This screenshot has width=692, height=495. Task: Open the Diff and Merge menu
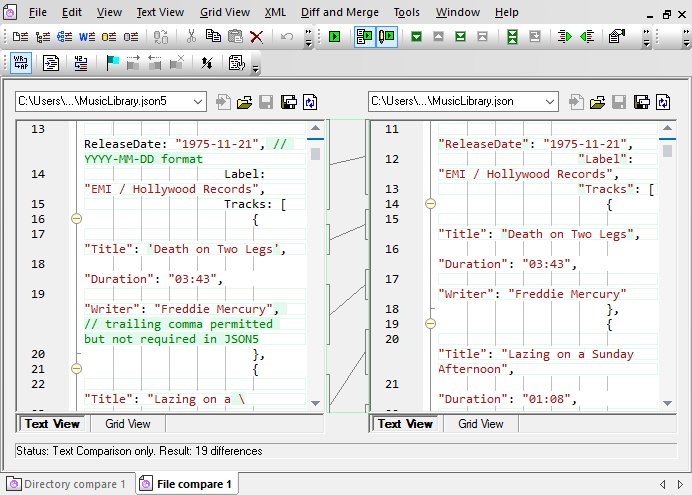click(339, 12)
